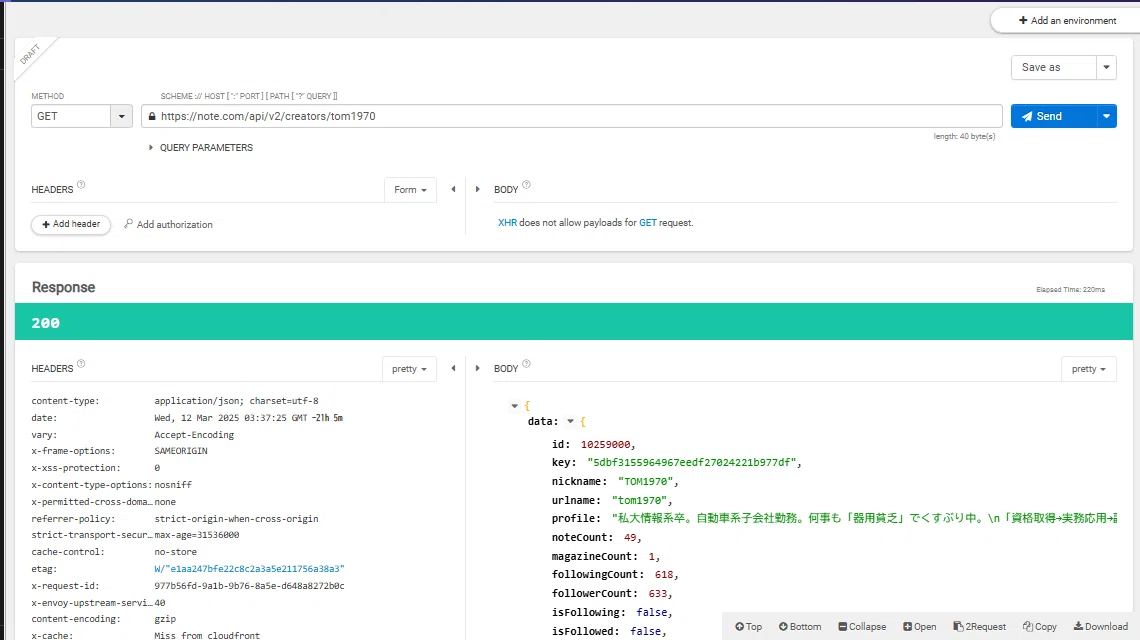Screen dimensions: 1140x640
Task: Click the GET link in body note
Action: coord(648,223)
